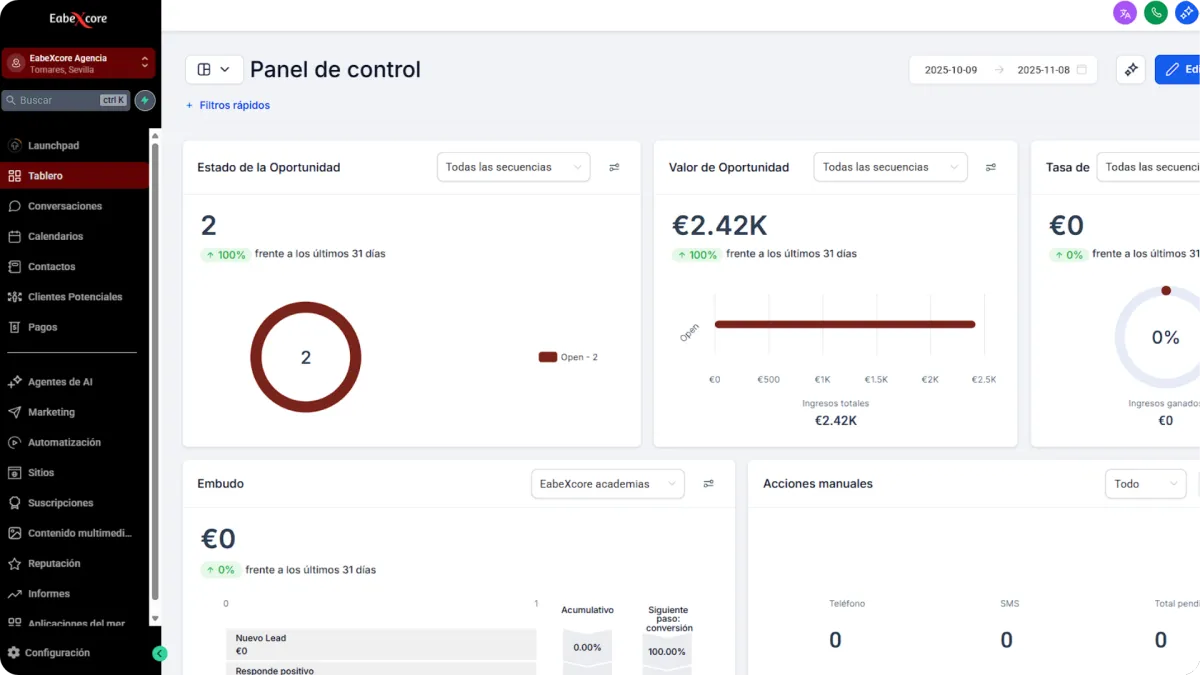Open filter settings for the Embudo widget
The height and width of the screenshot is (675, 1200).
point(708,484)
